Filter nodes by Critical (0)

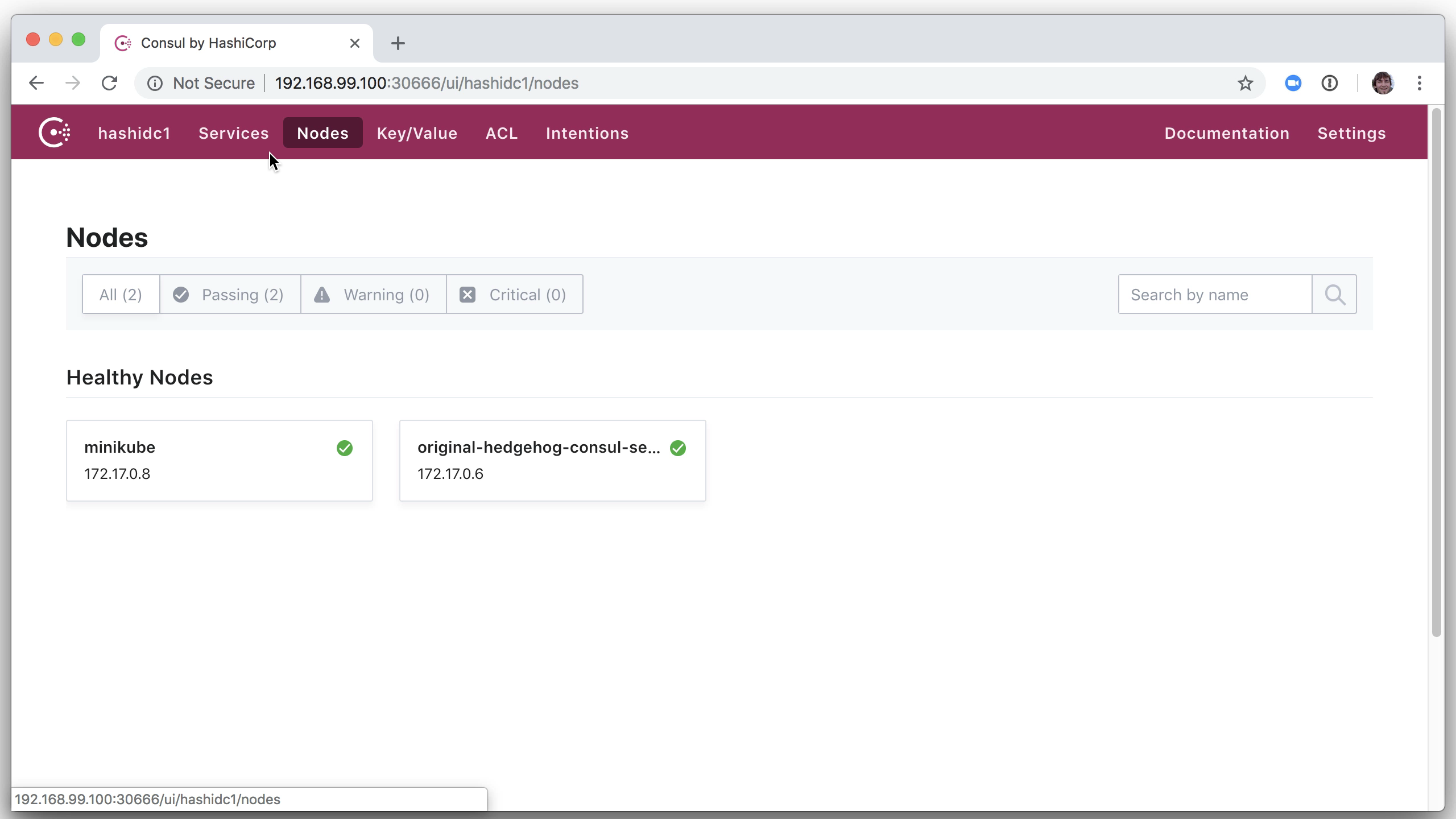coord(515,295)
